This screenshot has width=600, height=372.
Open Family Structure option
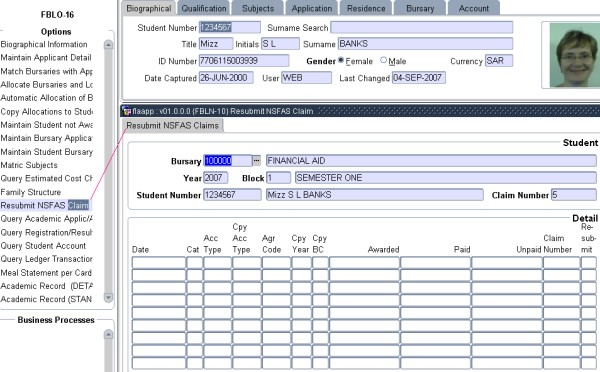coord(31,192)
